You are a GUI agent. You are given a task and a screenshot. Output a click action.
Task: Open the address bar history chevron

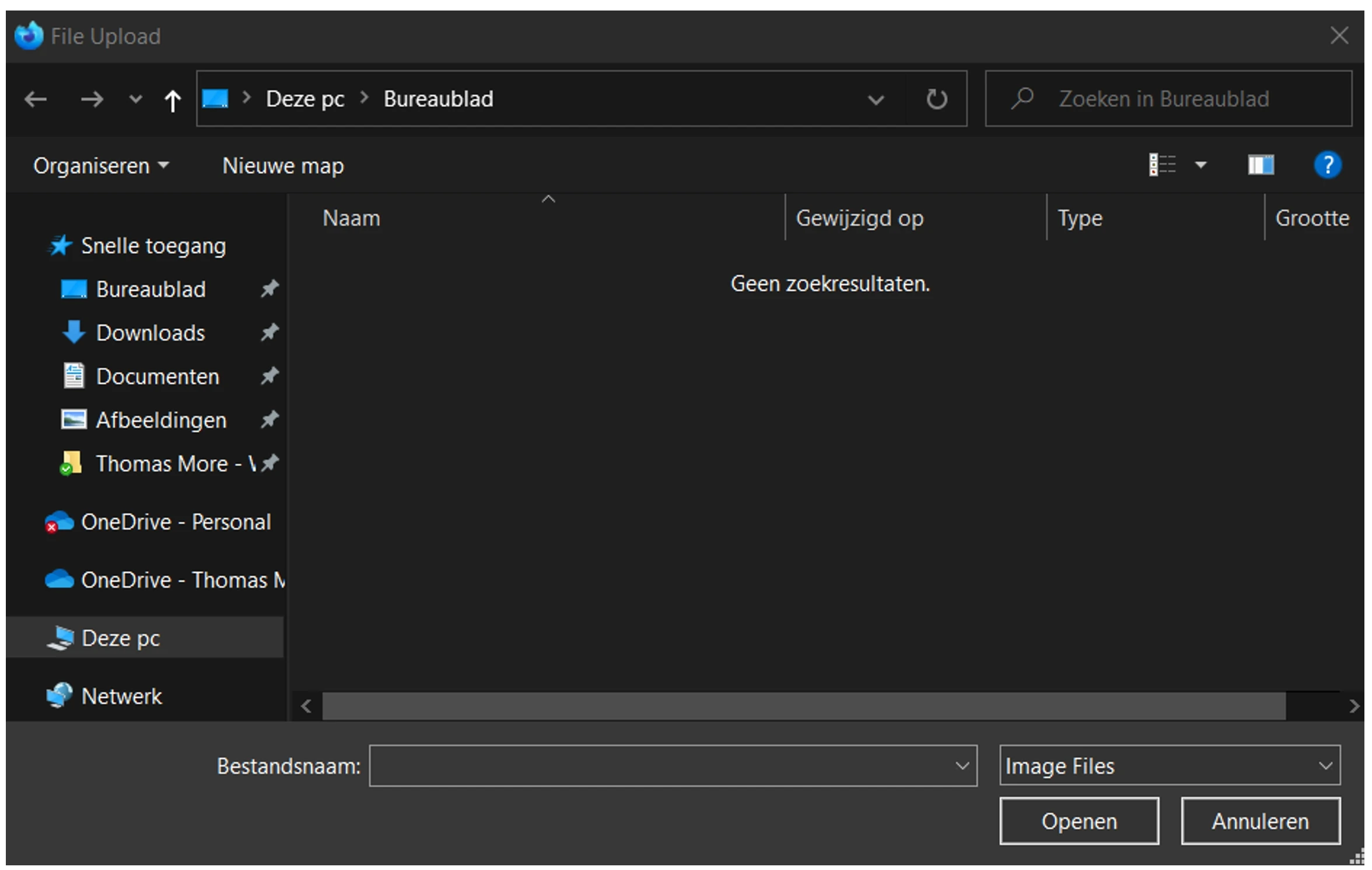[x=876, y=99]
